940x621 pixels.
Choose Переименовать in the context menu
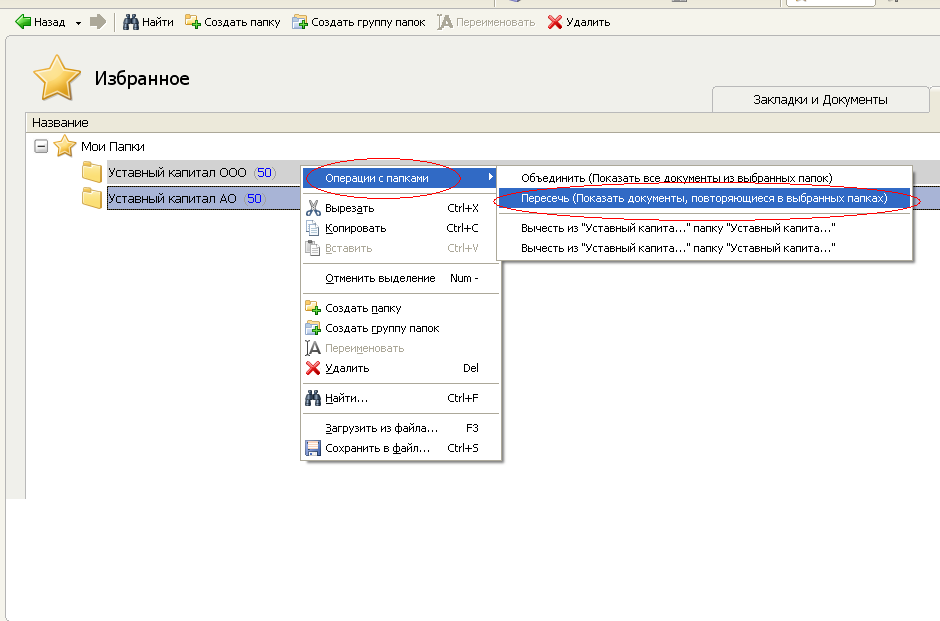(x=400, y=348)
